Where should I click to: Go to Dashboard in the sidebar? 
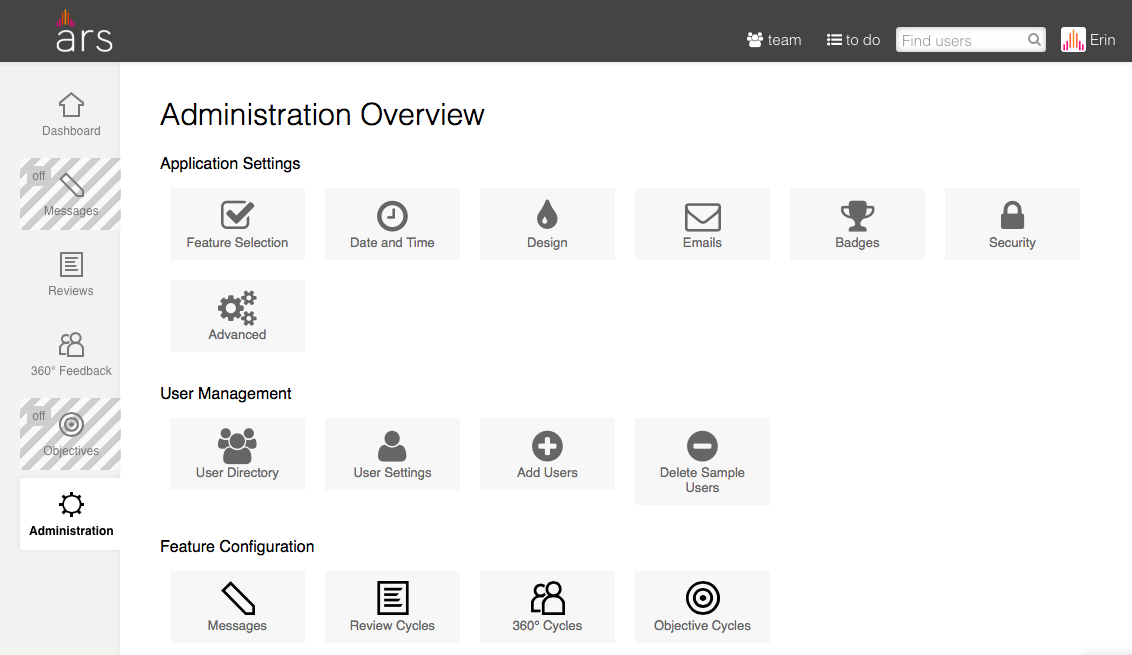71,114
